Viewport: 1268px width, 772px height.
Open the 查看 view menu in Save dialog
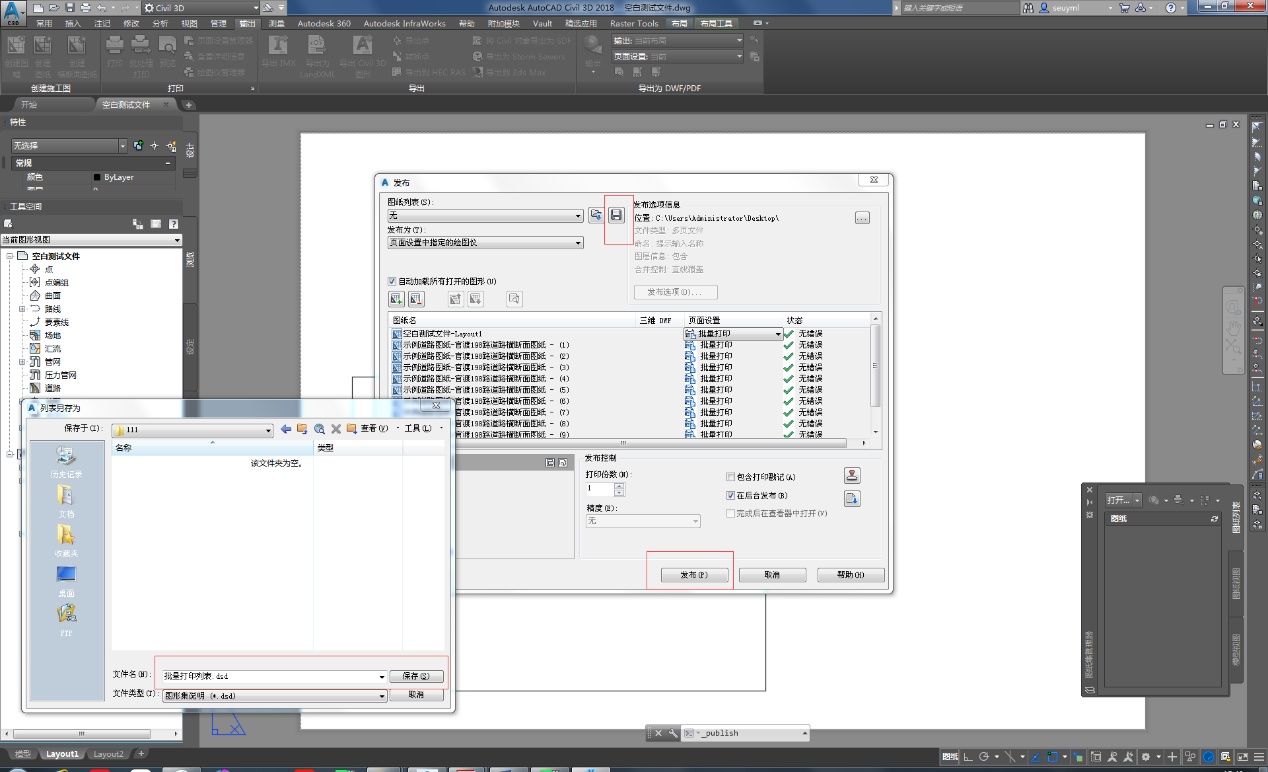click(x=374, y=429)
